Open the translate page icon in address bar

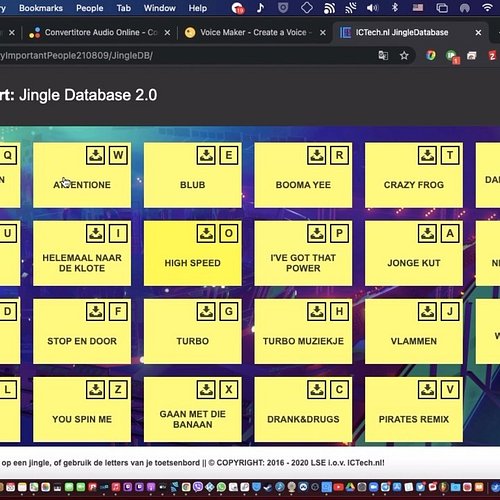383,55
